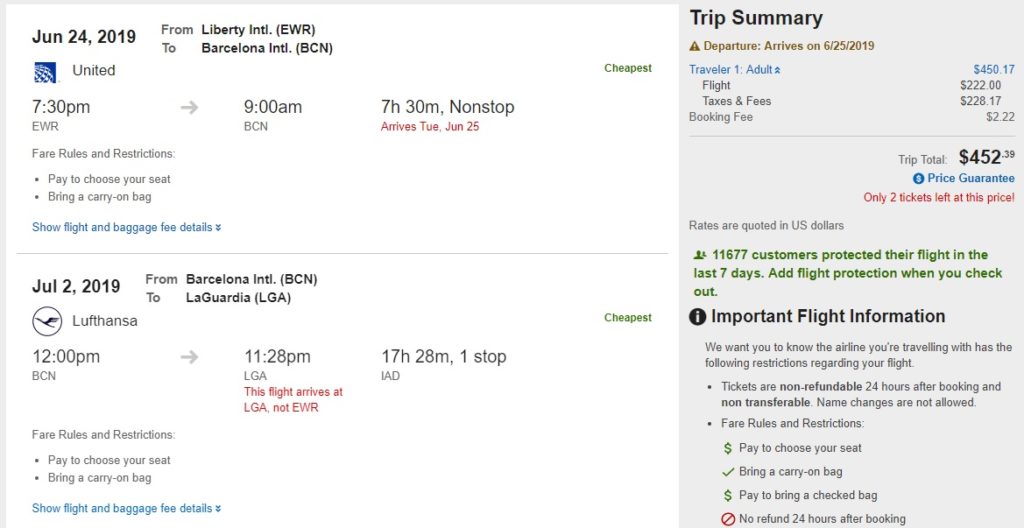
Task: Click the 'arrives at LGA, not EWR' warning
Action: (293, 399)
